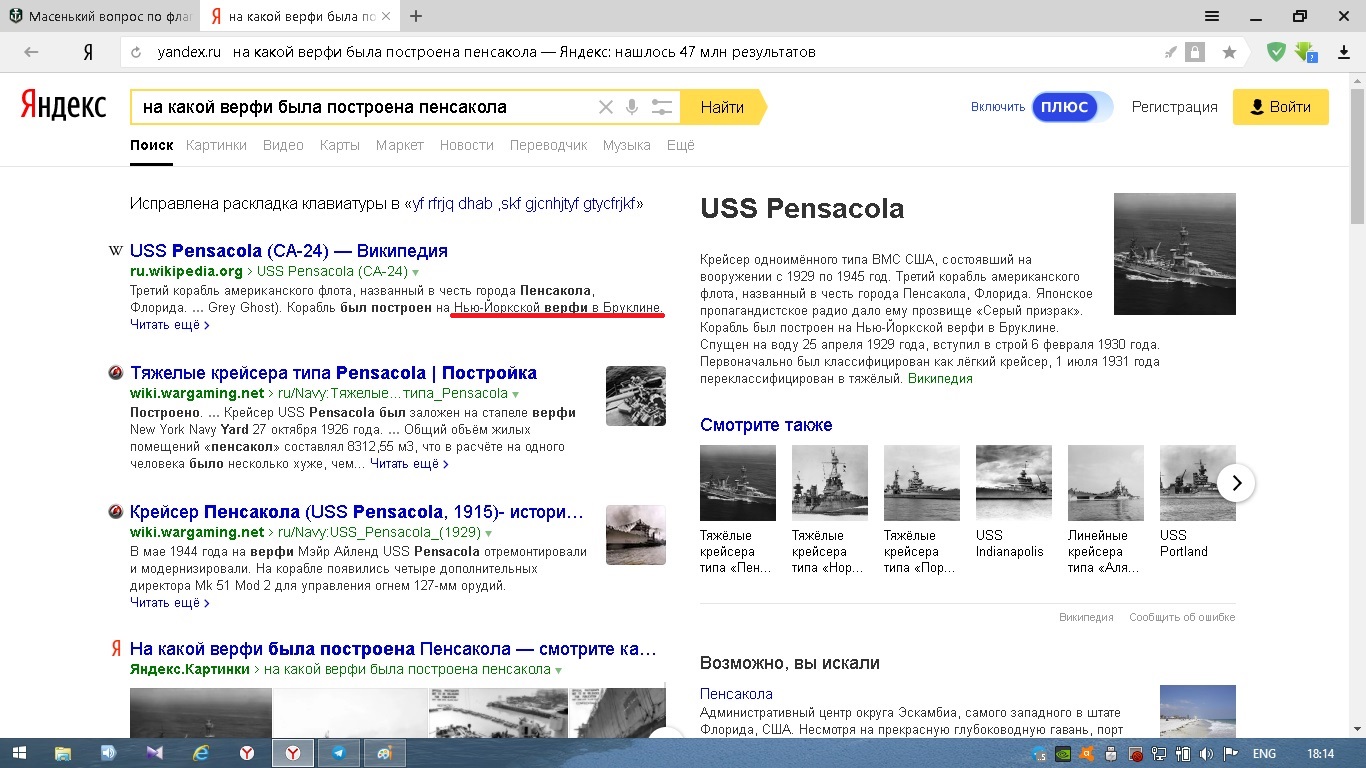
Task: Open the Ещё search category menu
Action: pyautogui.click(x=680, y=145)
